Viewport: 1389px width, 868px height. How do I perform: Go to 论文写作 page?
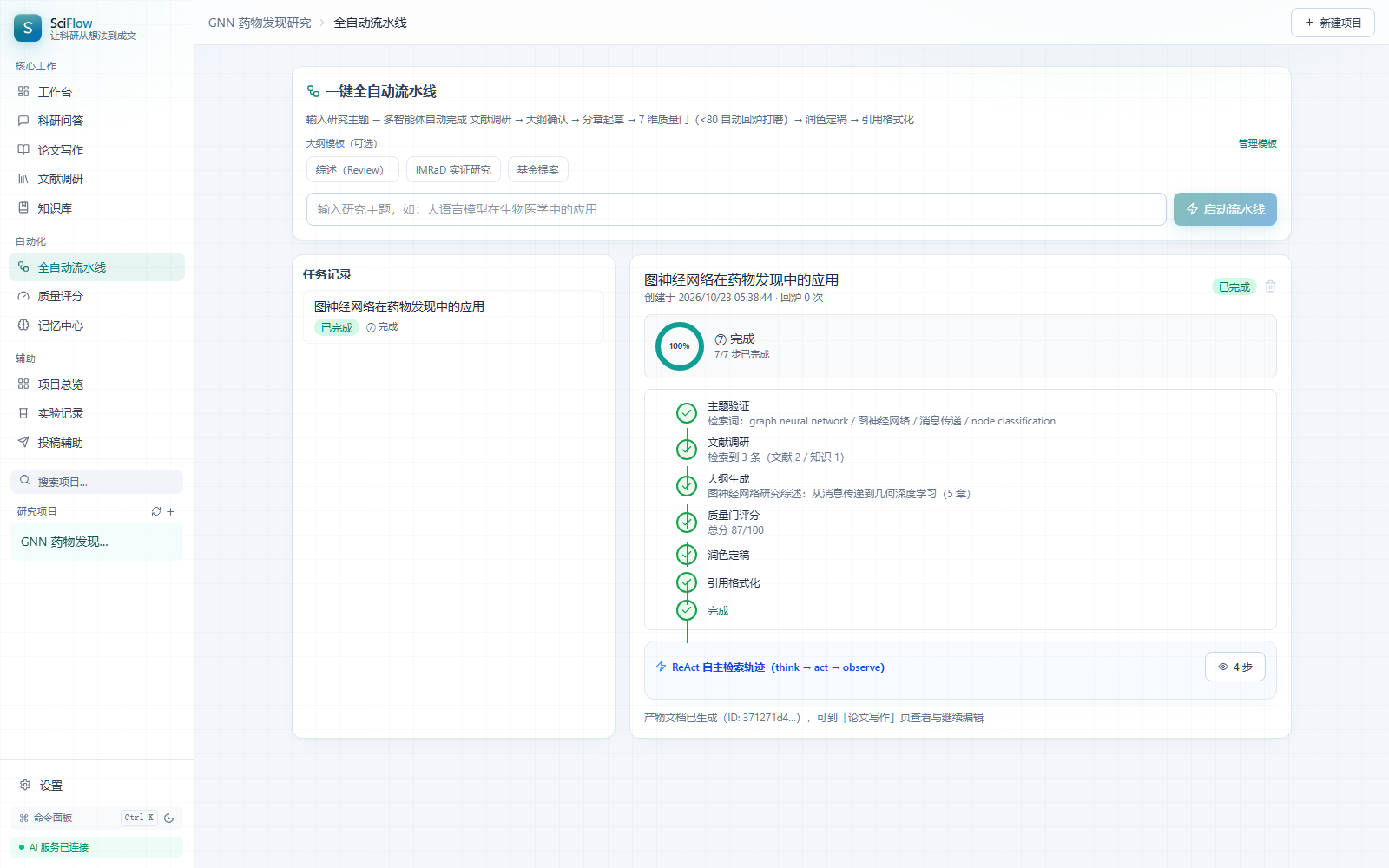point(96,150)
